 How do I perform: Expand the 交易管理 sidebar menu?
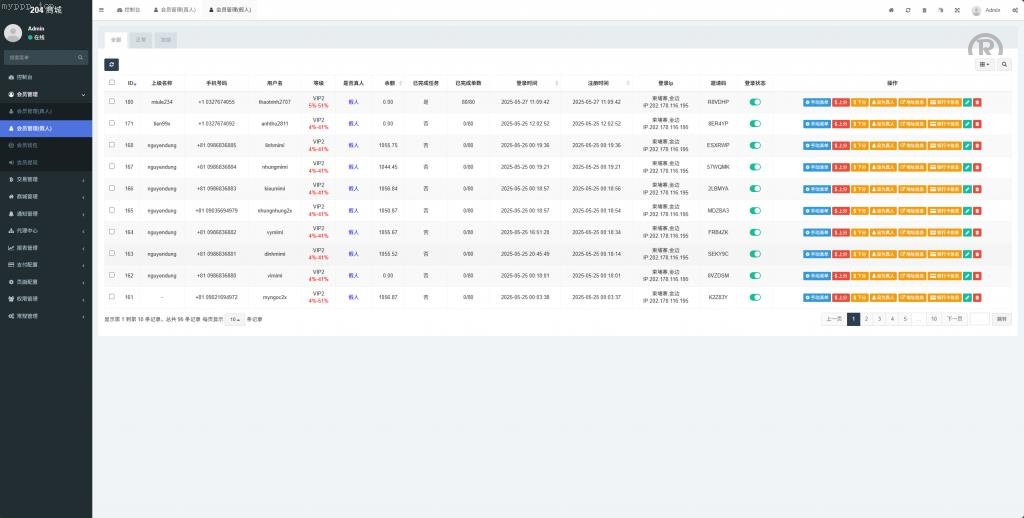(46, 180)
